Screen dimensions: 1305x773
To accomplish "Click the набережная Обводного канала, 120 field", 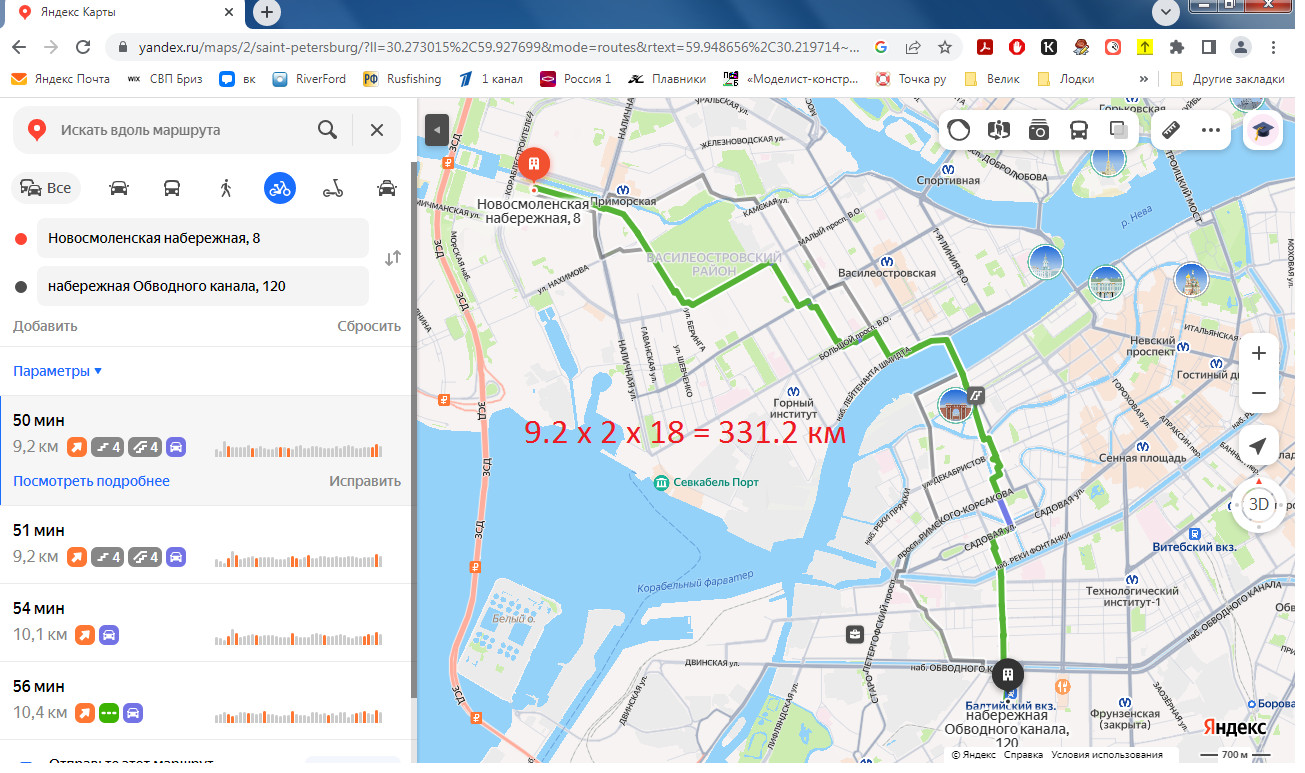I will (203, 286).
